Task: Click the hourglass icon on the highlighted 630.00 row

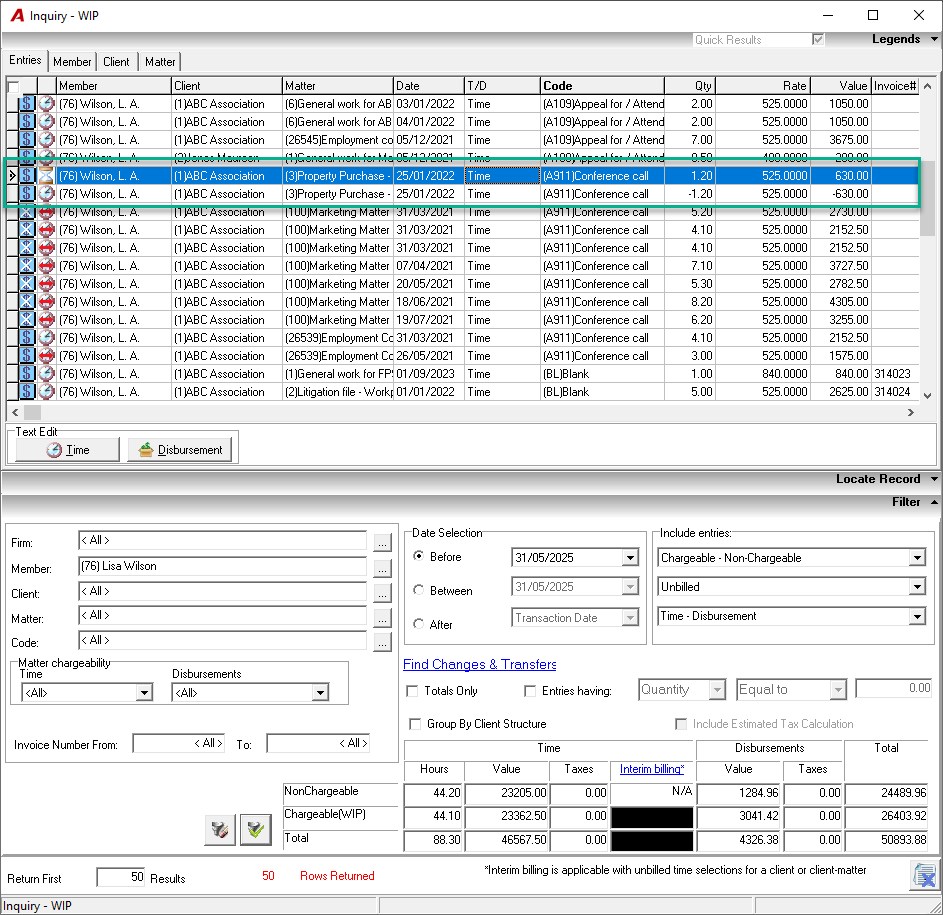Action: 46,176
